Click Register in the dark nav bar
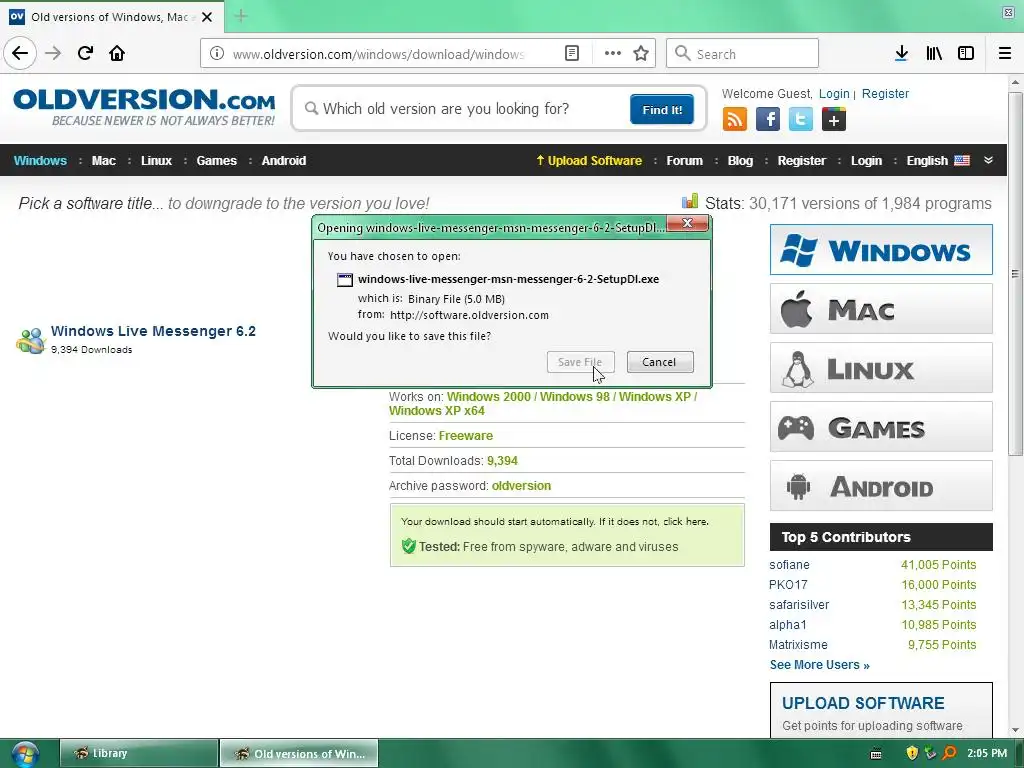The image size is (1024, 768). click(x=801, y=161)
